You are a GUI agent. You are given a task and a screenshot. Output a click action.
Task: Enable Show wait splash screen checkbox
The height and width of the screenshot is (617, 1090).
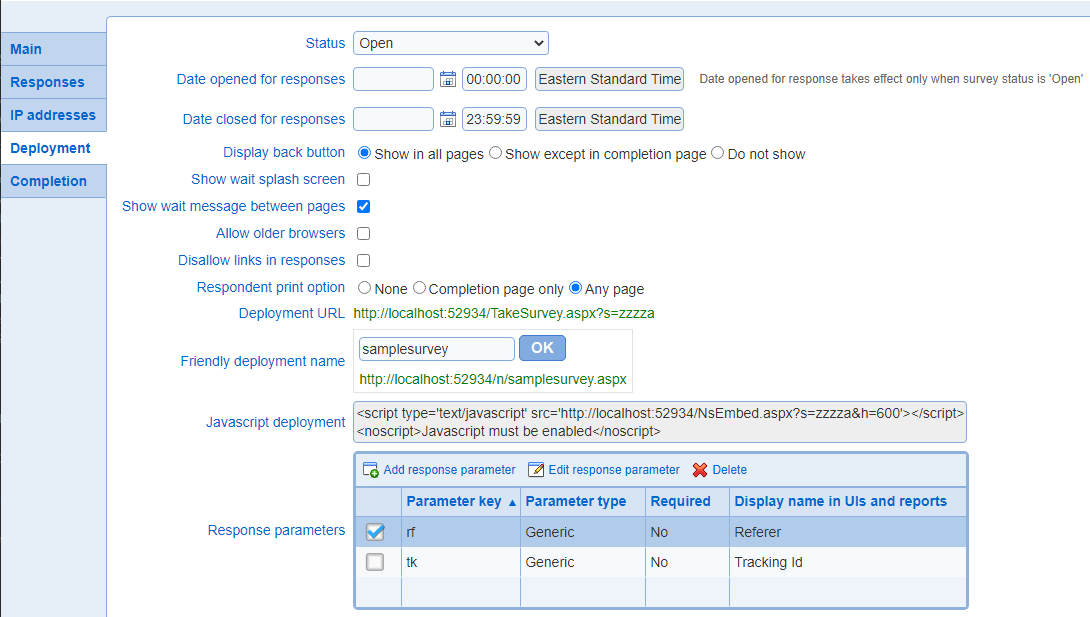click(x=364, y=179)
